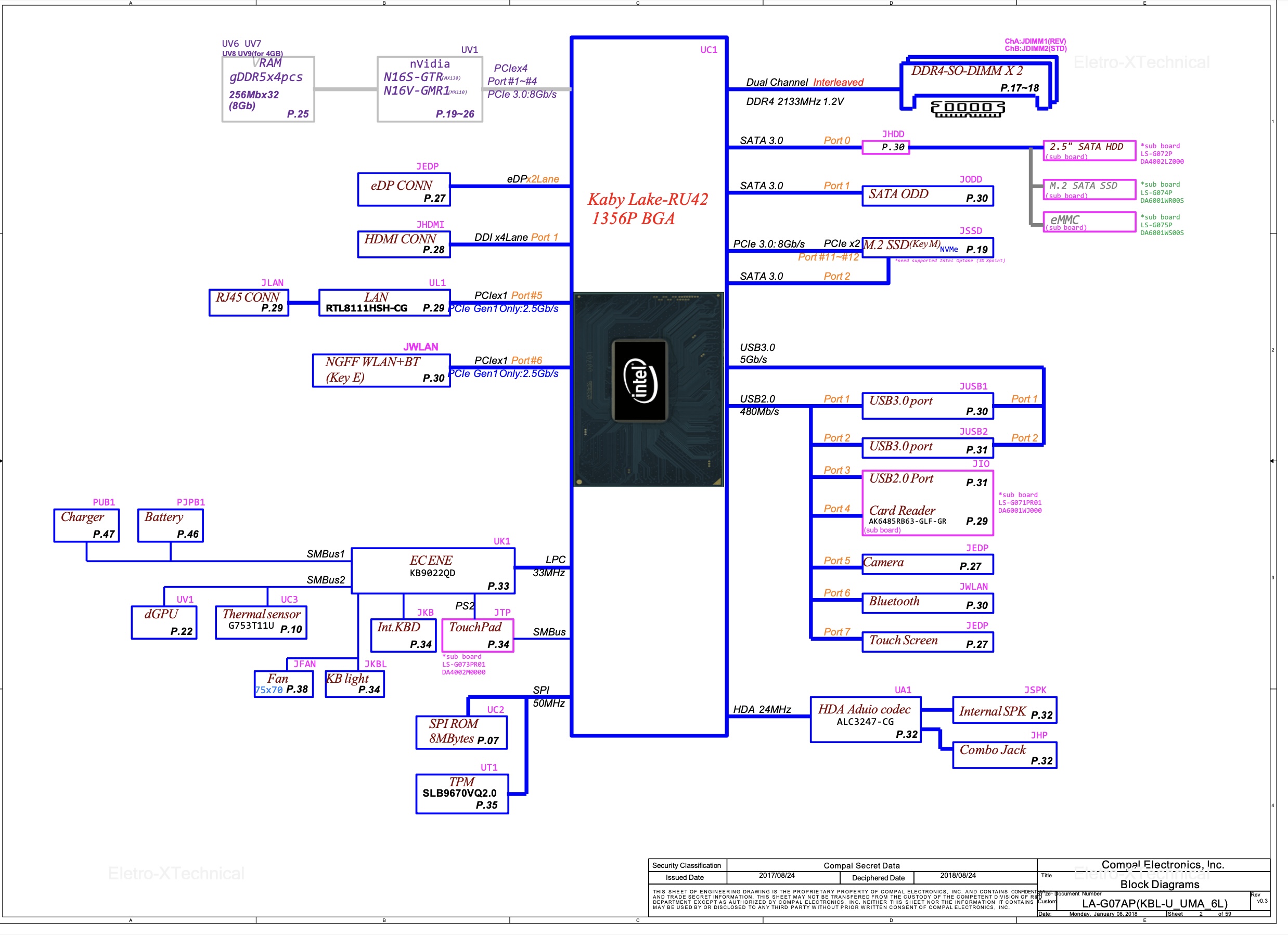1288x935 pixels.
Task: Select the TouchPad block
Action: tap(478, 635)
